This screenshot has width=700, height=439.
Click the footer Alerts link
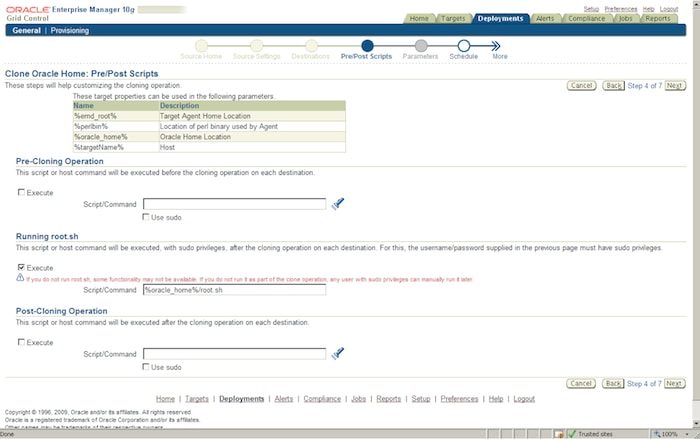283,399
